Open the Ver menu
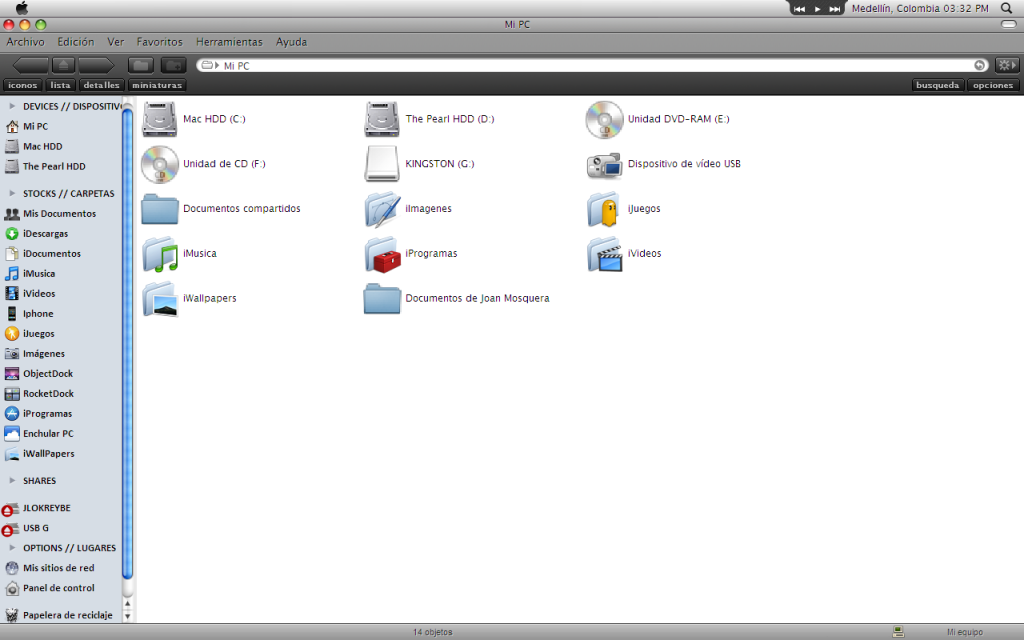Screen dimensions: 1024x640 coord(116,42)
